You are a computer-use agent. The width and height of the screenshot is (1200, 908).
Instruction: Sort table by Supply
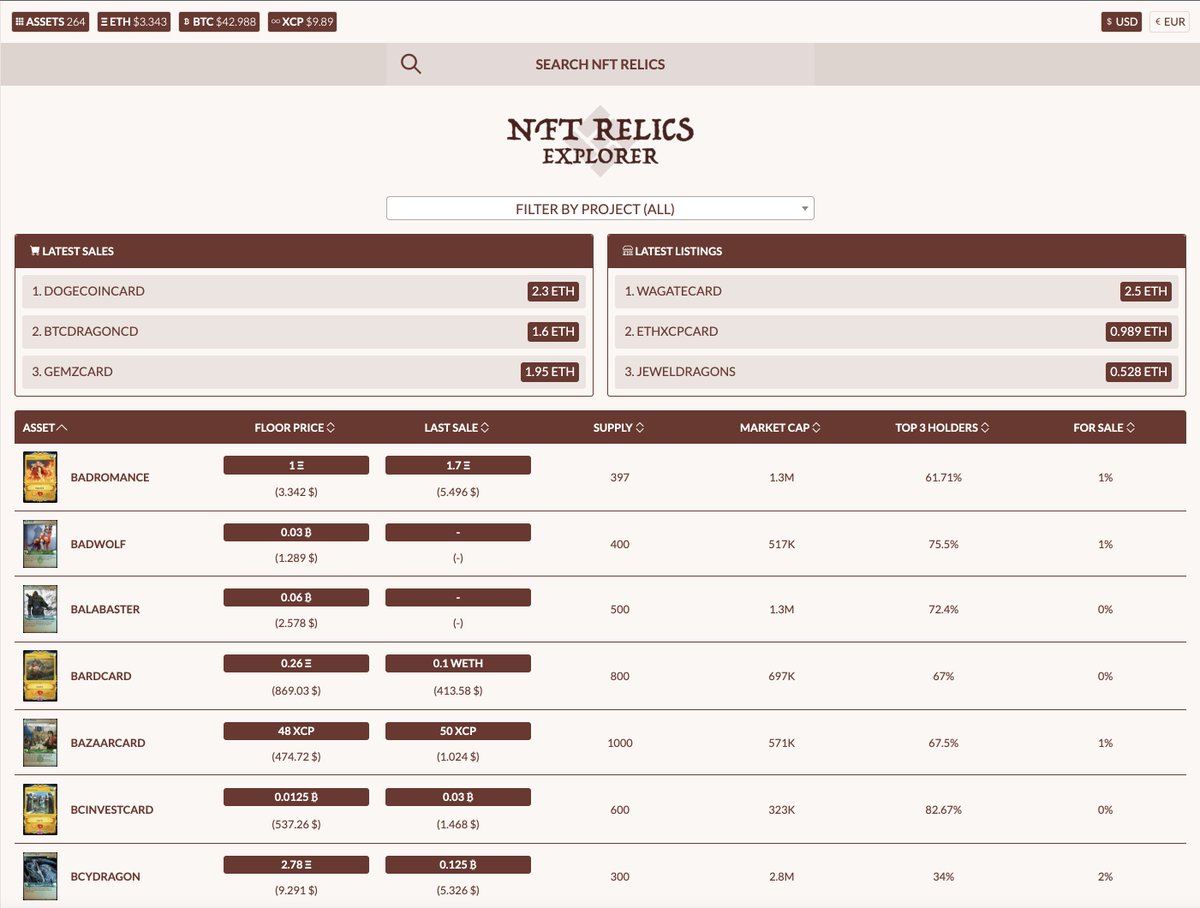[619, 427]
